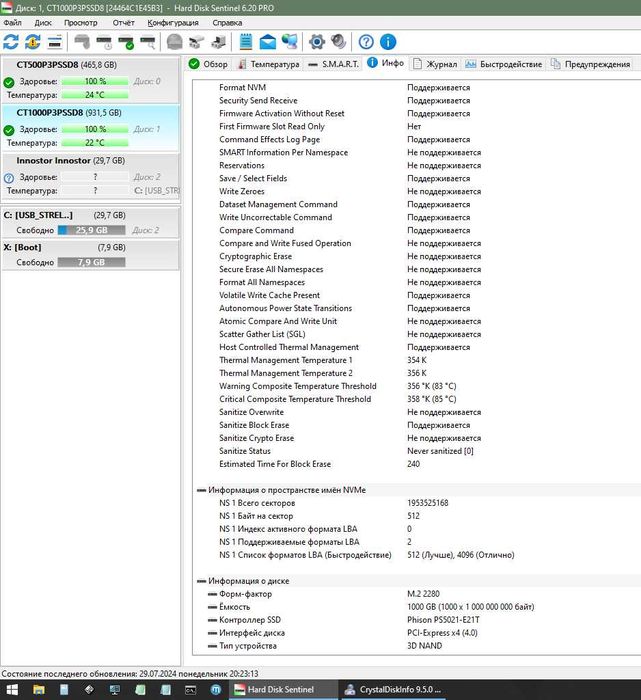Image resolution: width=641 pixels, height=700 pixels.
Task: Open the Конфигурация menu
Action: [x=173, y=23]
